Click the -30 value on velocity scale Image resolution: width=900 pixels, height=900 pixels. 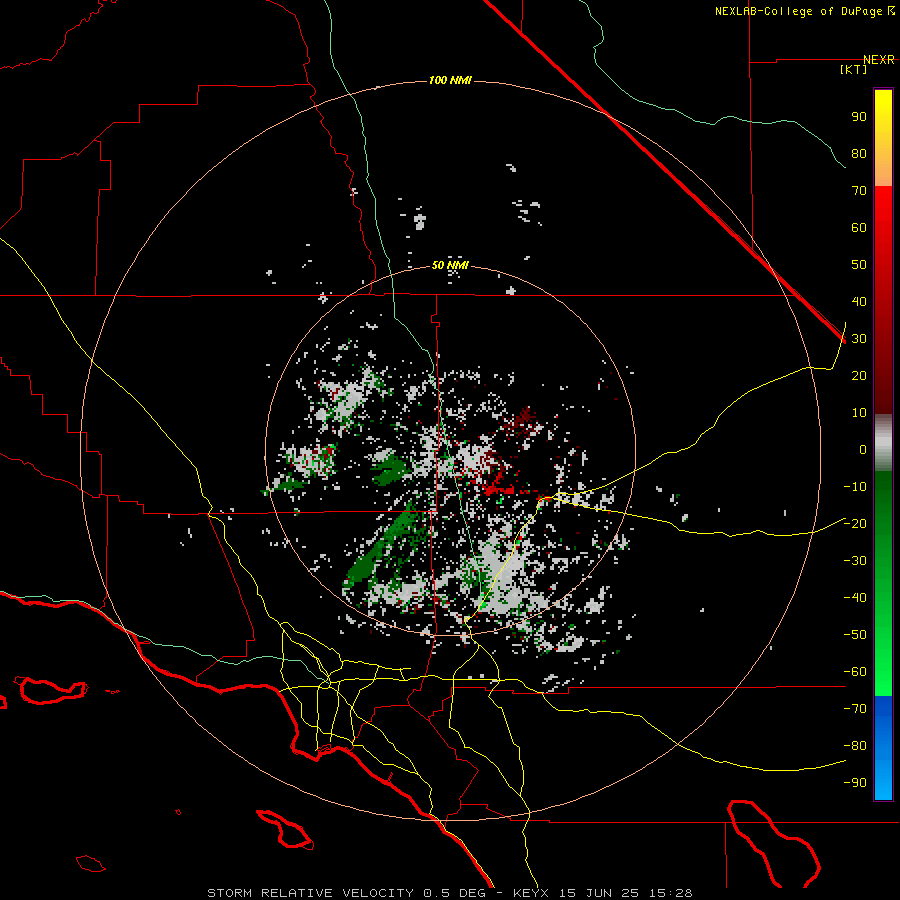click(855, 561)
